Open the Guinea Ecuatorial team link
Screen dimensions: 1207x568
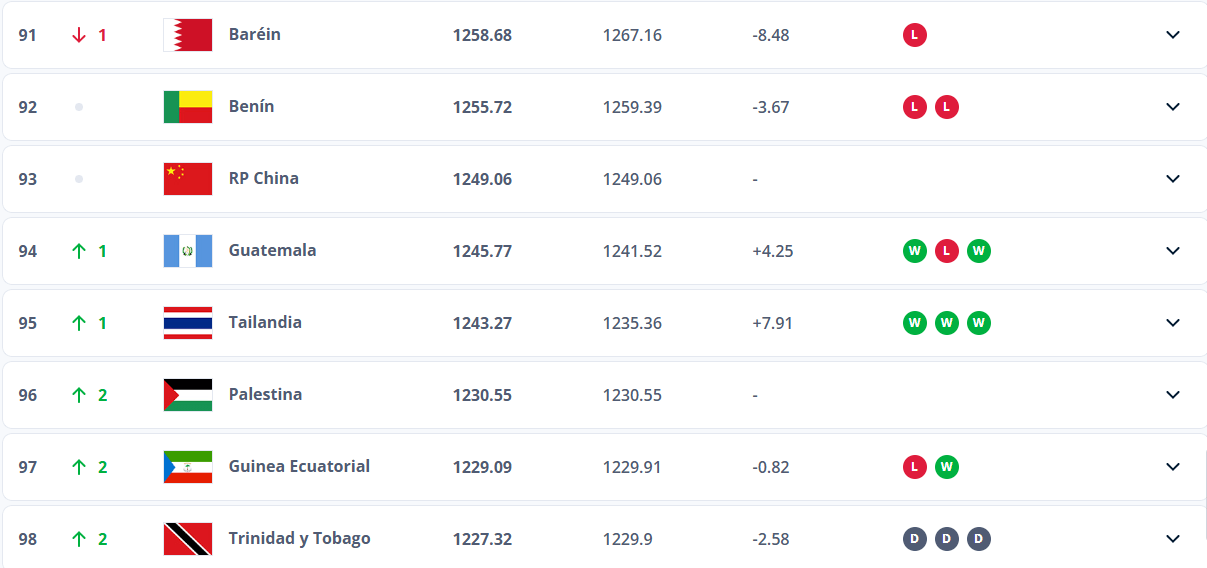[x=299, y=466]
